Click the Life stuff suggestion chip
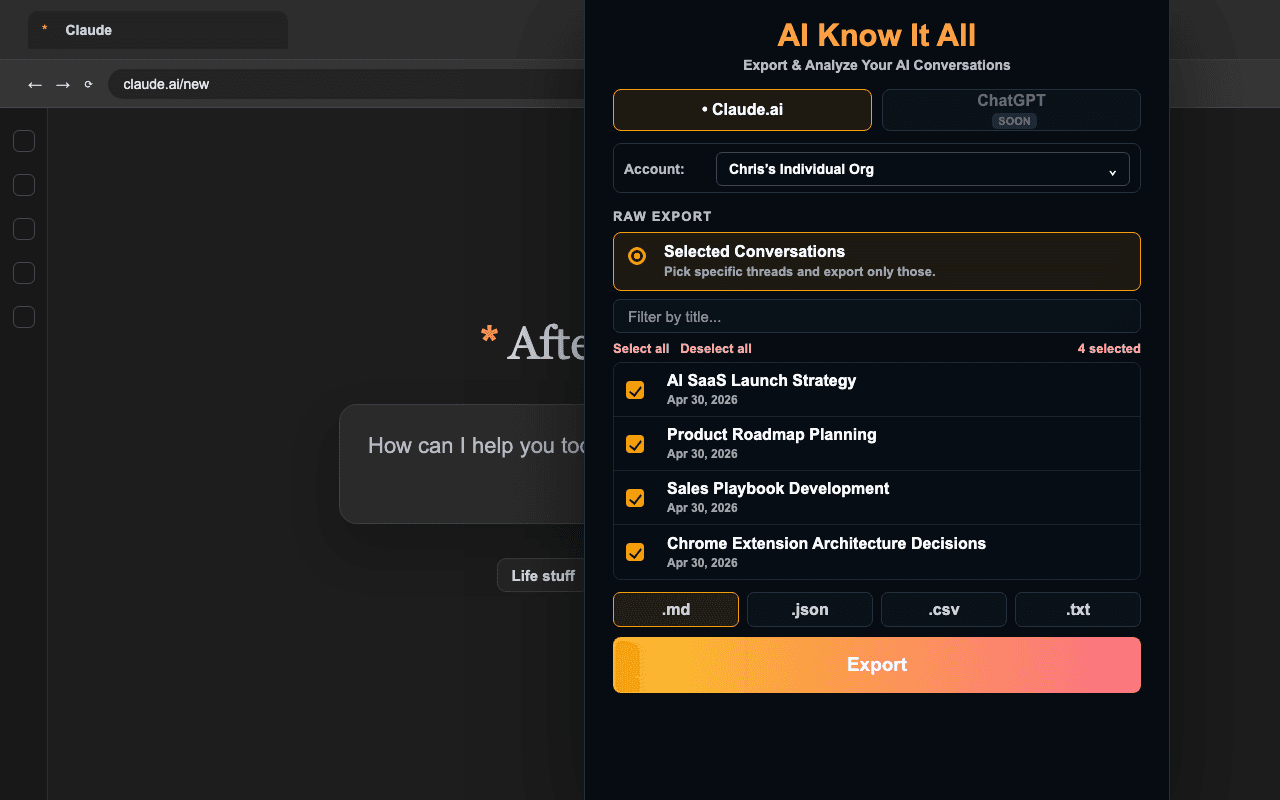This screenshot has height=800, width=1280. click(x=543, y=576)
